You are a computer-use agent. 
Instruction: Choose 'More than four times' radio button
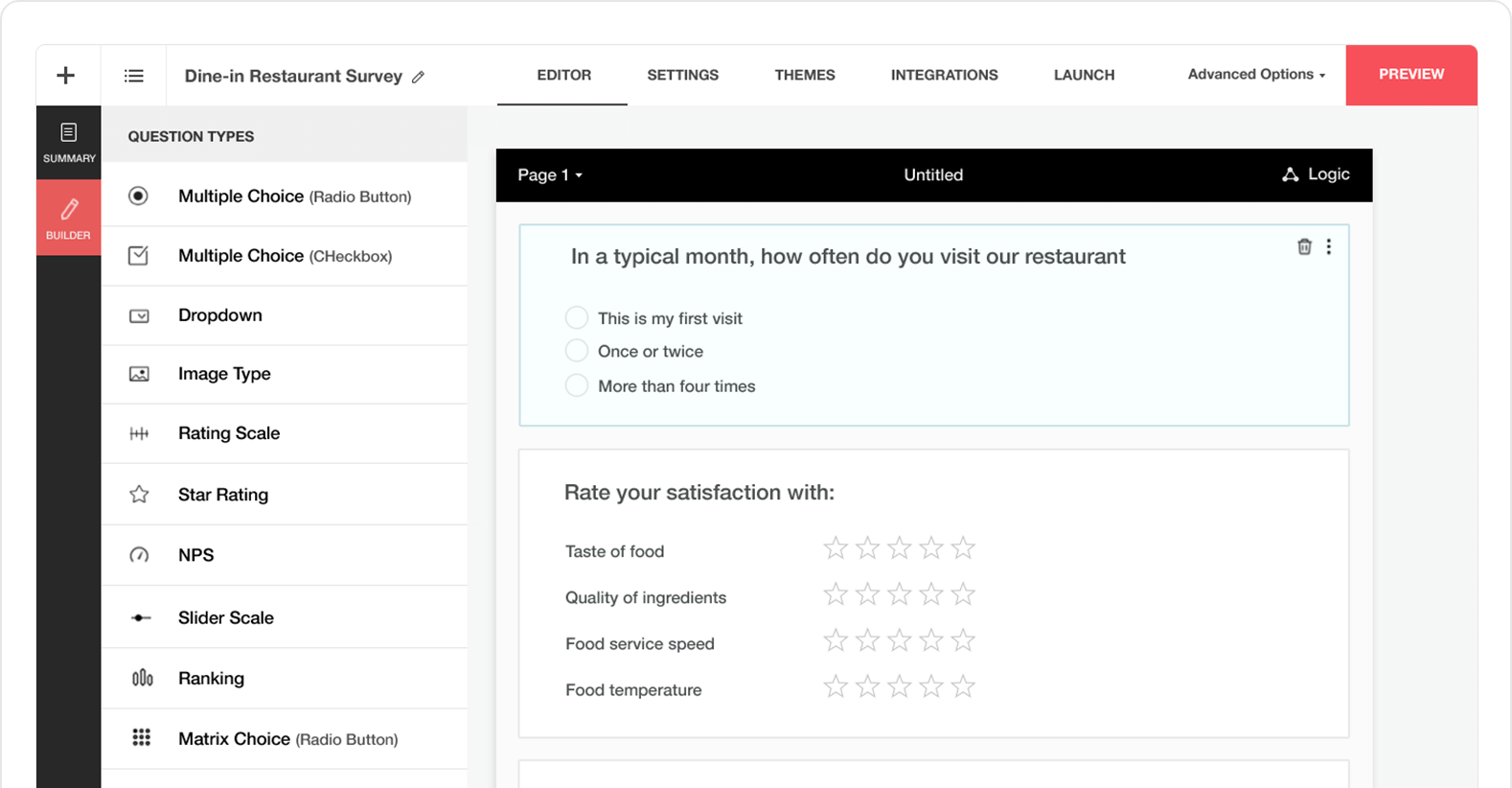click(x=576, y=385)
